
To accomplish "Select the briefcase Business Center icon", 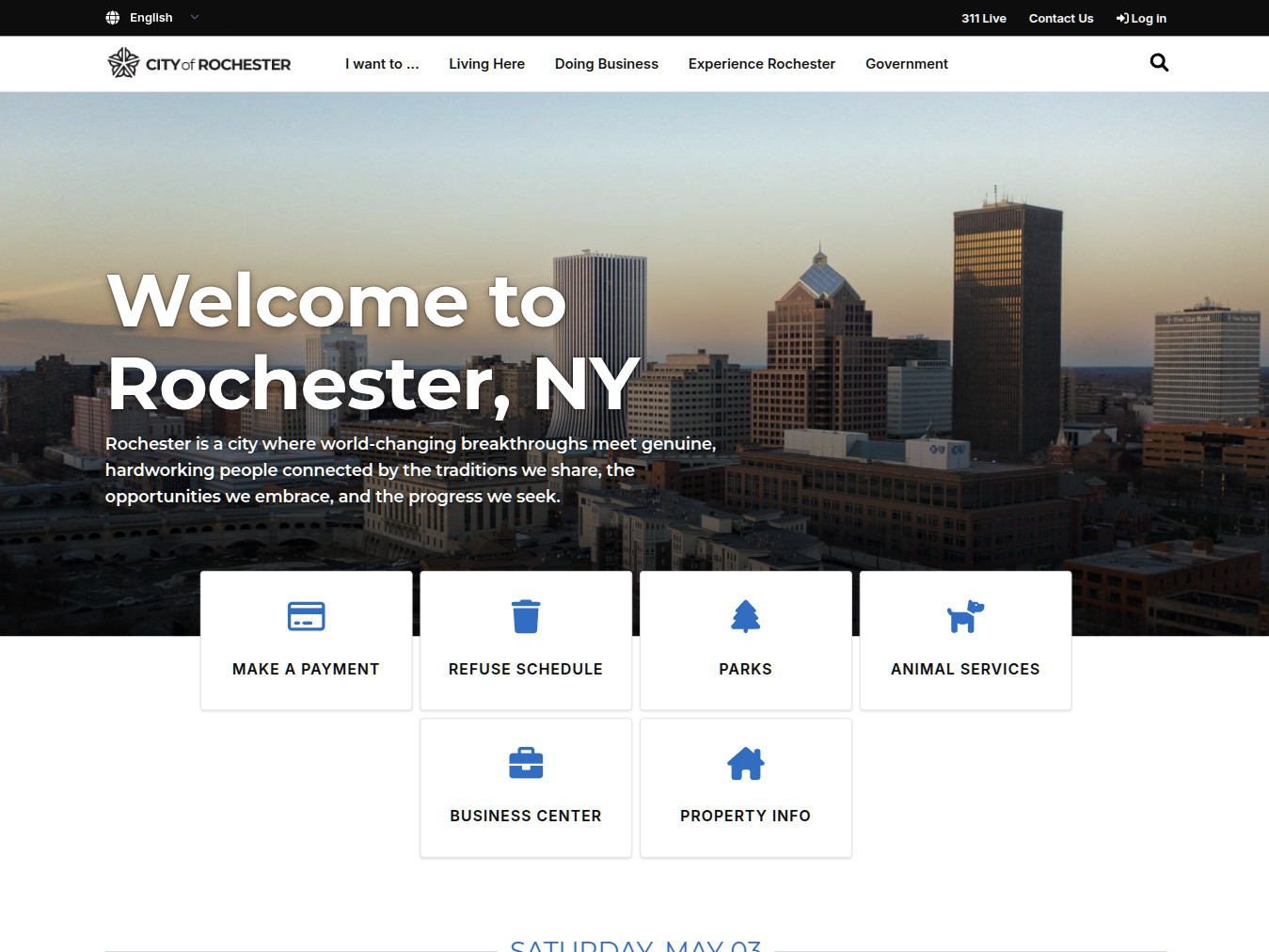I will tap(525, 762).
